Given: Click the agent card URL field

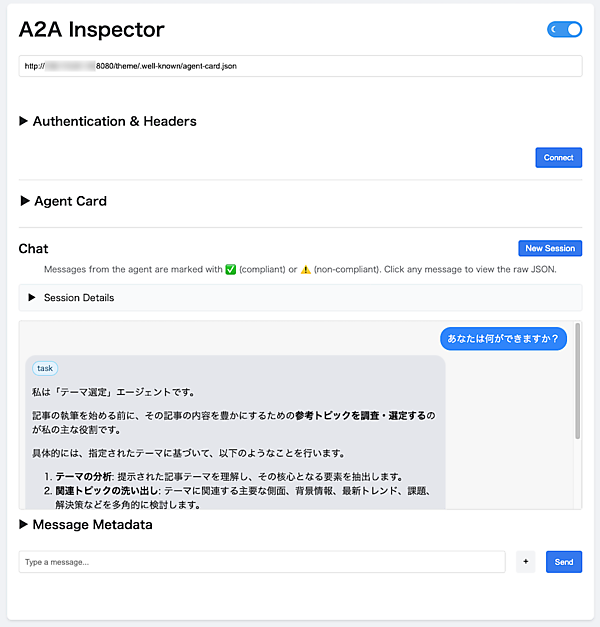Looking at the screenshot, I should pos(300,66).
